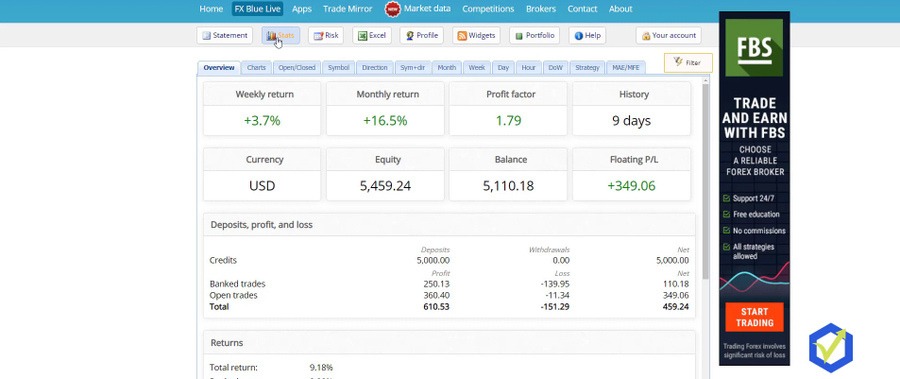
Task: Open the Apps menu
Action: coord(302,9)
